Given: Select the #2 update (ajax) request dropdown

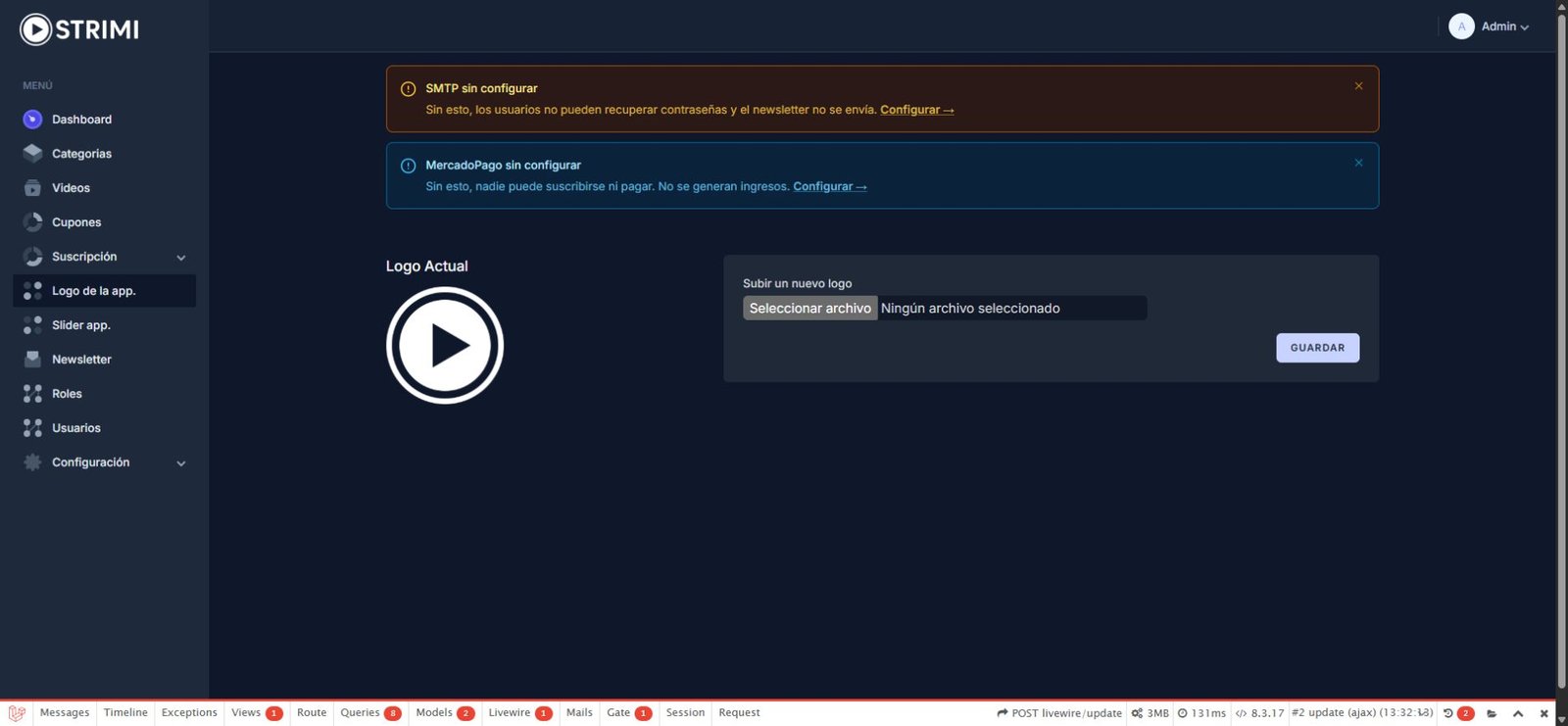Looking at the screenshot, I should point(1362,713).
